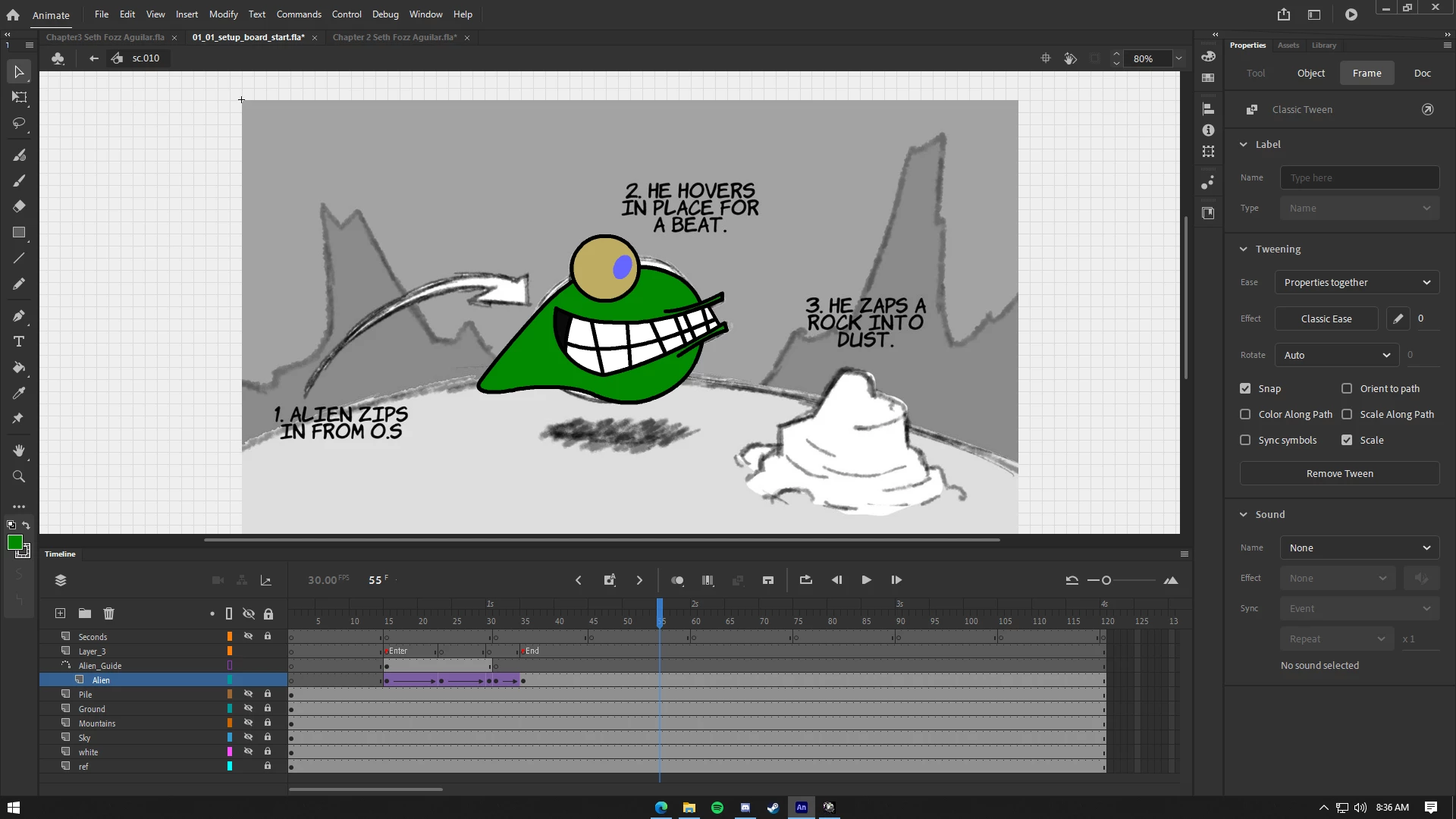The image size is (1456, 819).
Task: Select the Text tool
Action: tap(19, 341)
